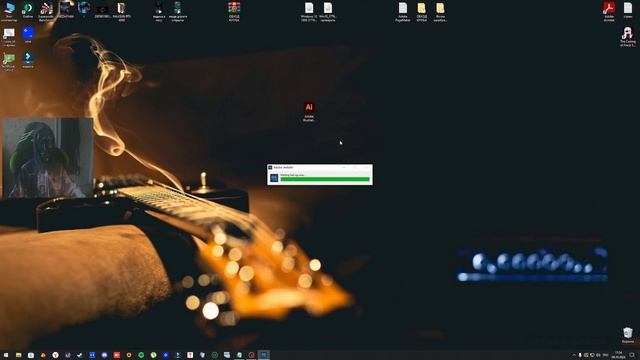Image resolution: width=640 pixels, height=360 pixels.
Task: Select the rightmost yellow folder icon
Action: pos(440,11)
